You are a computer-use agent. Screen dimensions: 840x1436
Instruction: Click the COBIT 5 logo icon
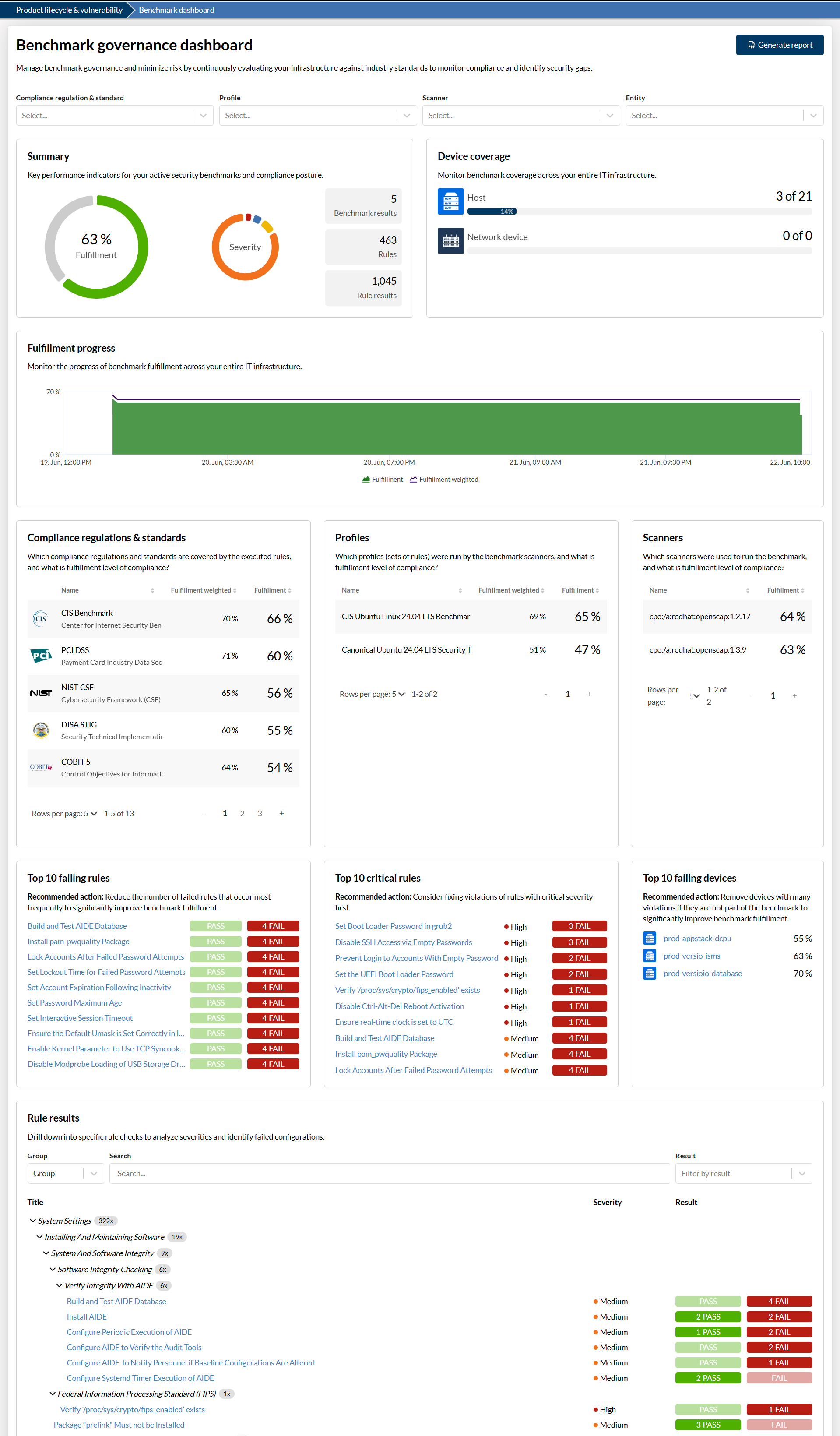pyautogui.click(x=40, y=767)
